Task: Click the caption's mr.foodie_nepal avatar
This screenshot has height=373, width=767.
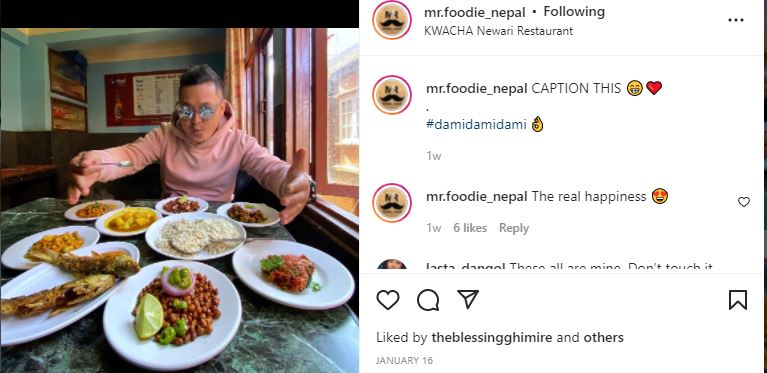Action: pos(392,95)
